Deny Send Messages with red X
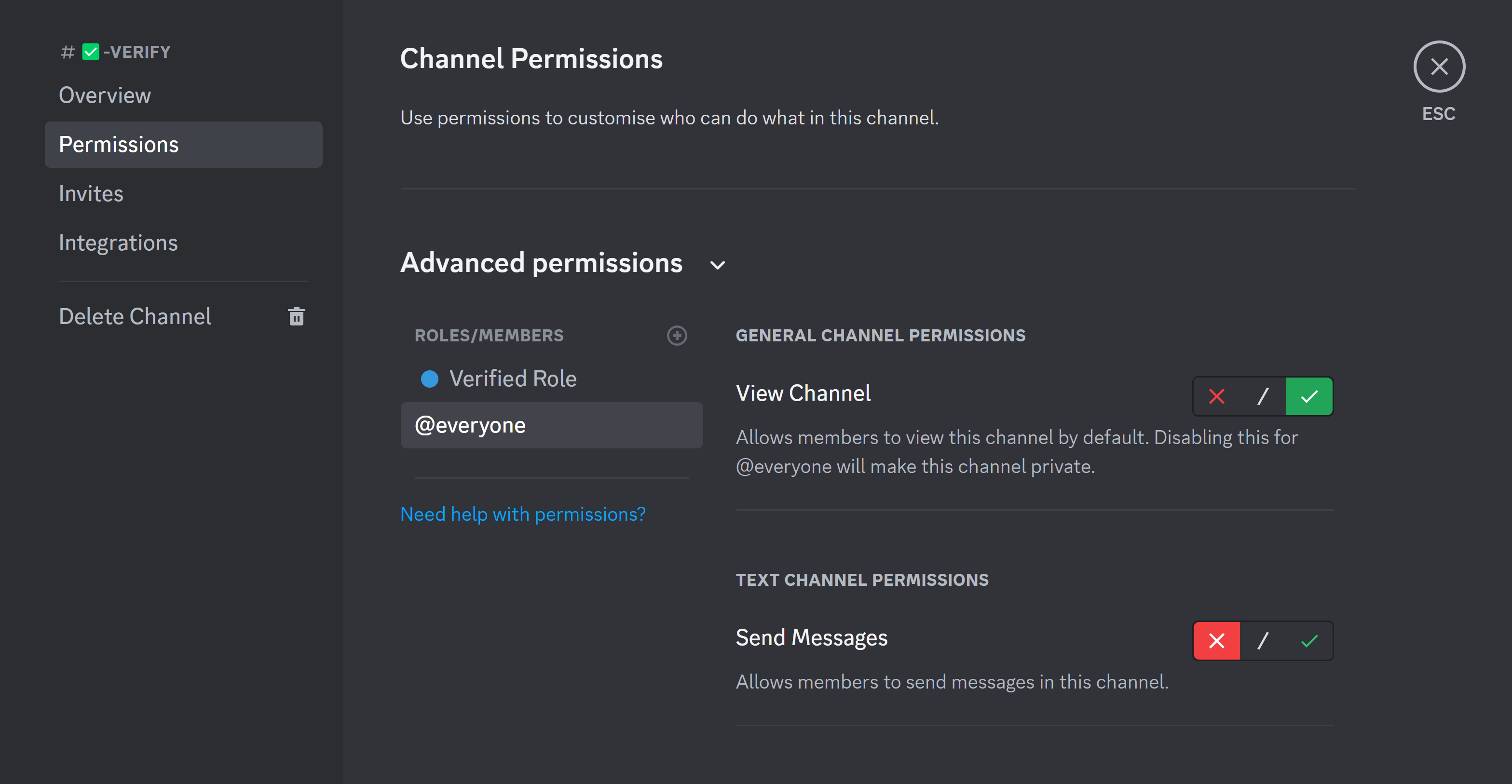The width and height of the screenshot is (1512, 784). tap(1216, 641)
